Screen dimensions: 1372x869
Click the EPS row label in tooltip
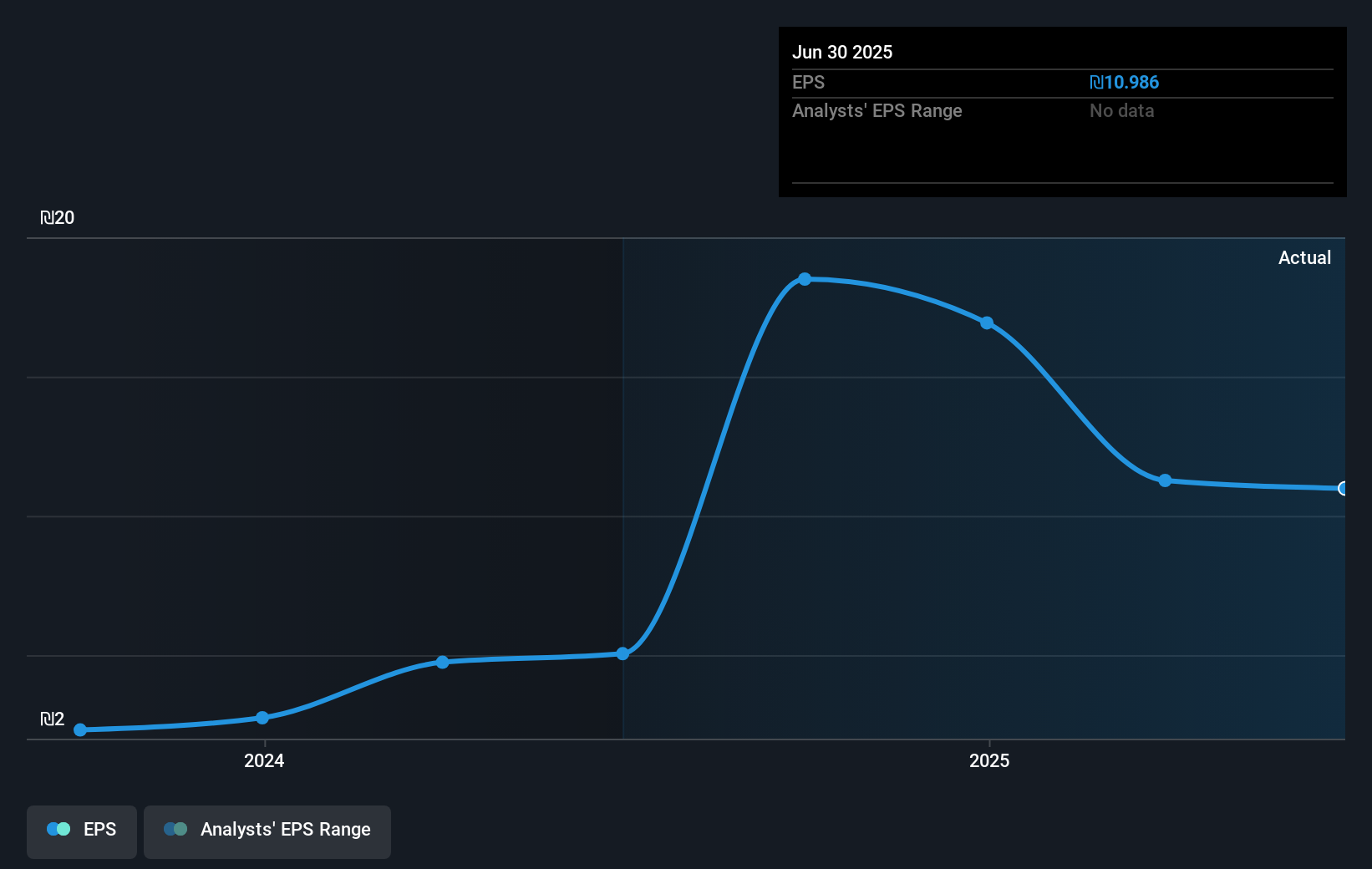tap(808, 82)
